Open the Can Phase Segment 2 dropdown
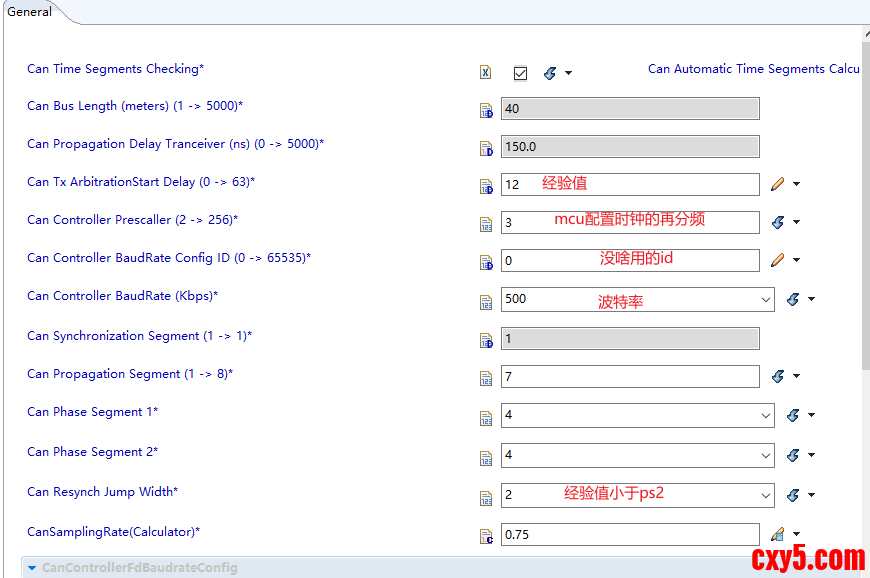 click(x=765, y=455)
